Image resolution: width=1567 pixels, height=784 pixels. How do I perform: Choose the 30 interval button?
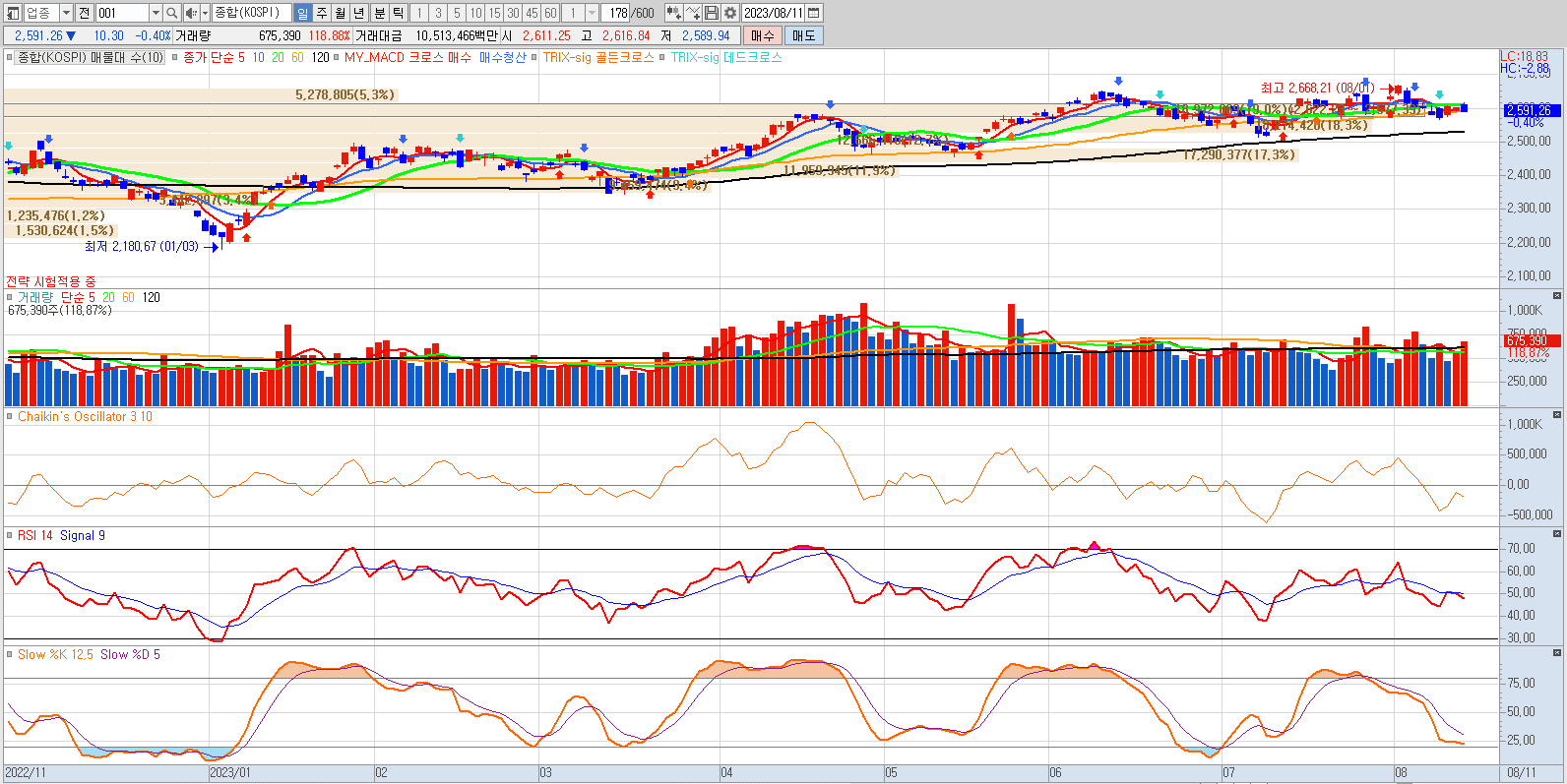pyautogui.click(x=513, y=13)
